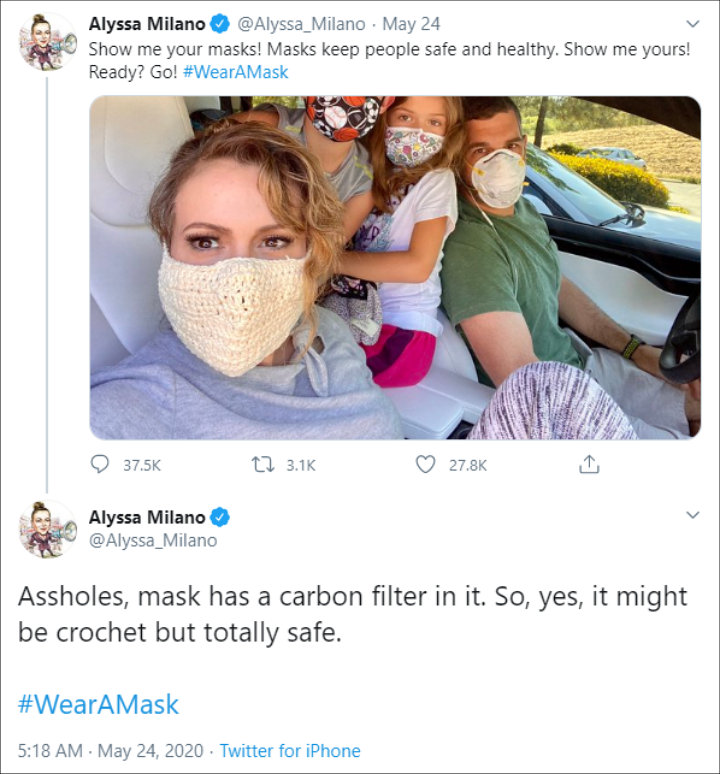Open lower Alyssa Milano profile avatar
Image resolution: width=720 pixels, height=774 pixels.
[47, 529]
